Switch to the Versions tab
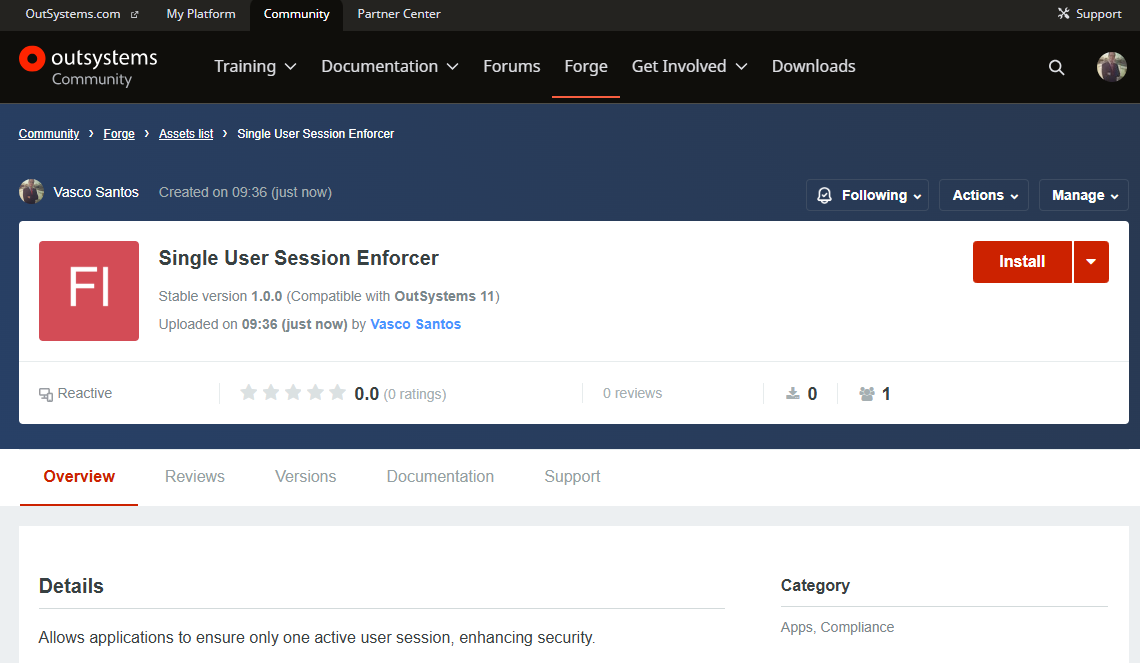Image resolution: width=1140 pixels, height=663 pixels. [x=305, y=477]
